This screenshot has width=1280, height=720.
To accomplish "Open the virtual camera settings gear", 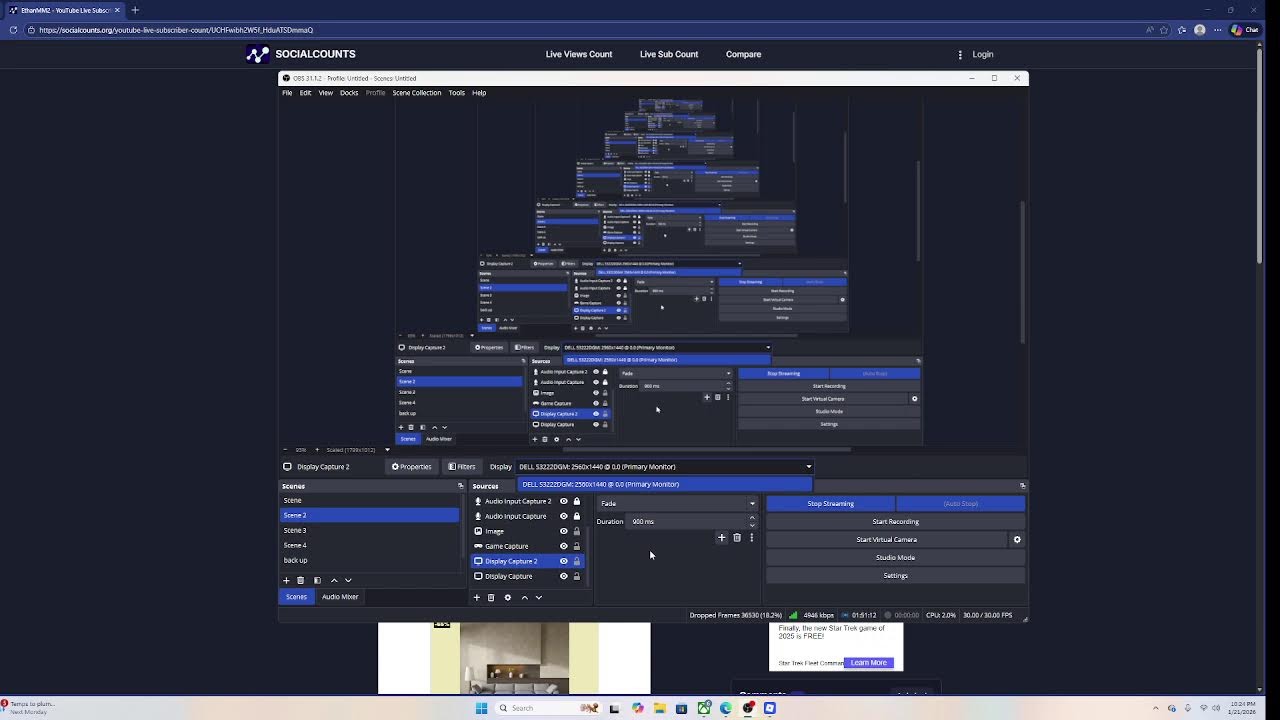I will click(1017, 540).
